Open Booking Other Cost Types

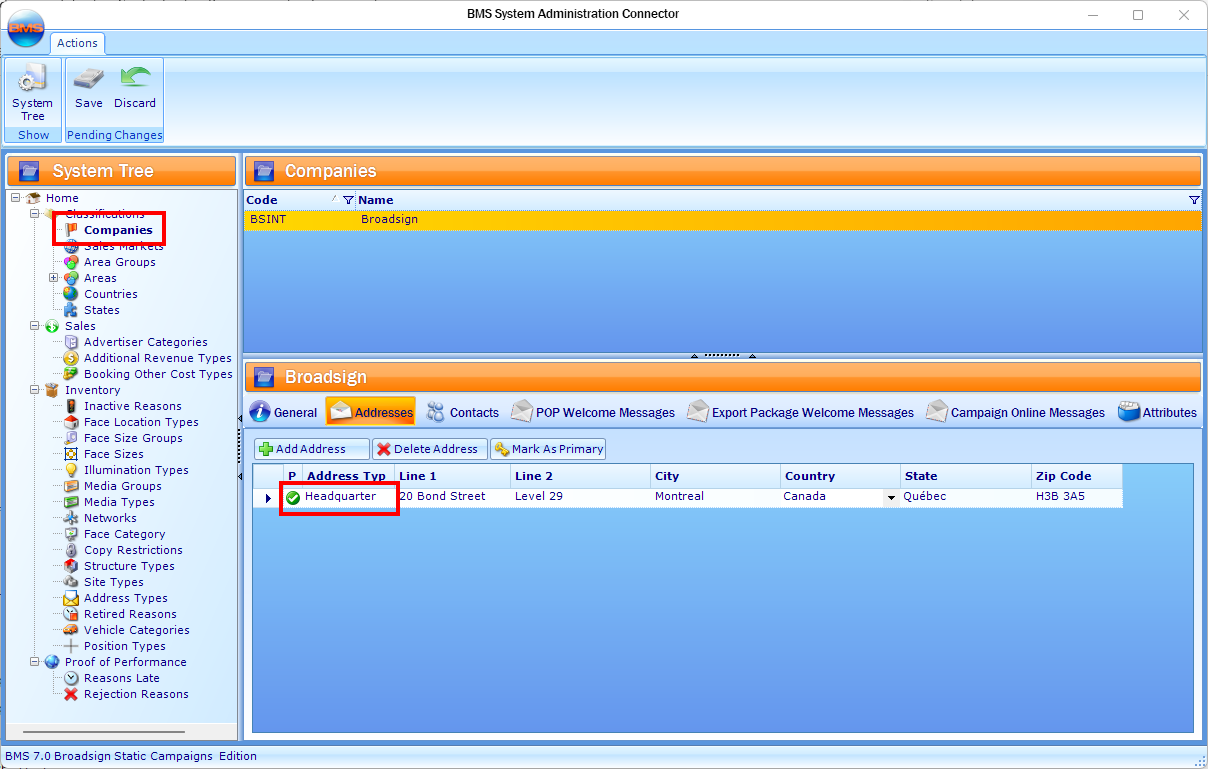(x=158, y=374)
